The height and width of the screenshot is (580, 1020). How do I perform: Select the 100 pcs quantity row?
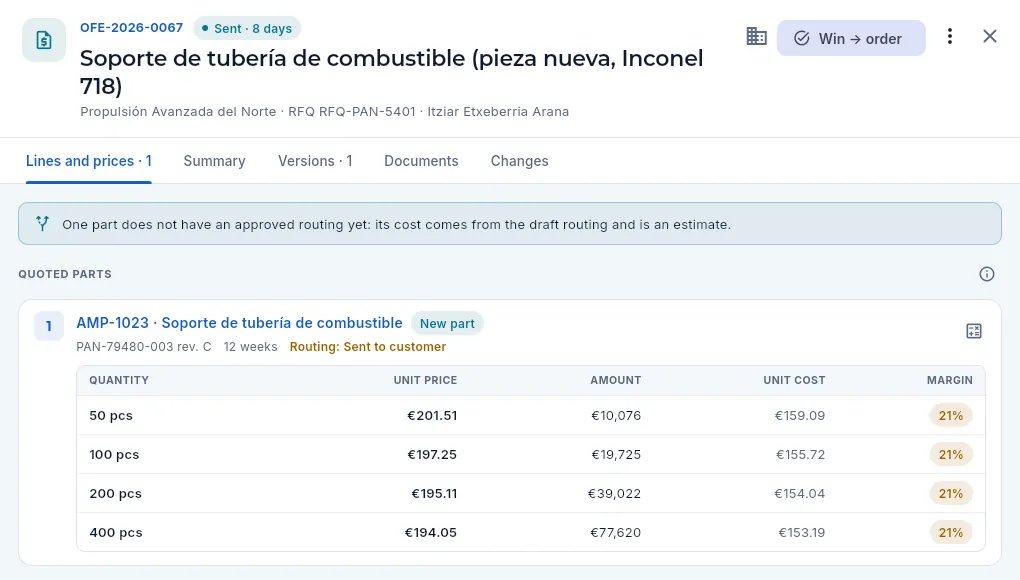[x=531, y=455]
